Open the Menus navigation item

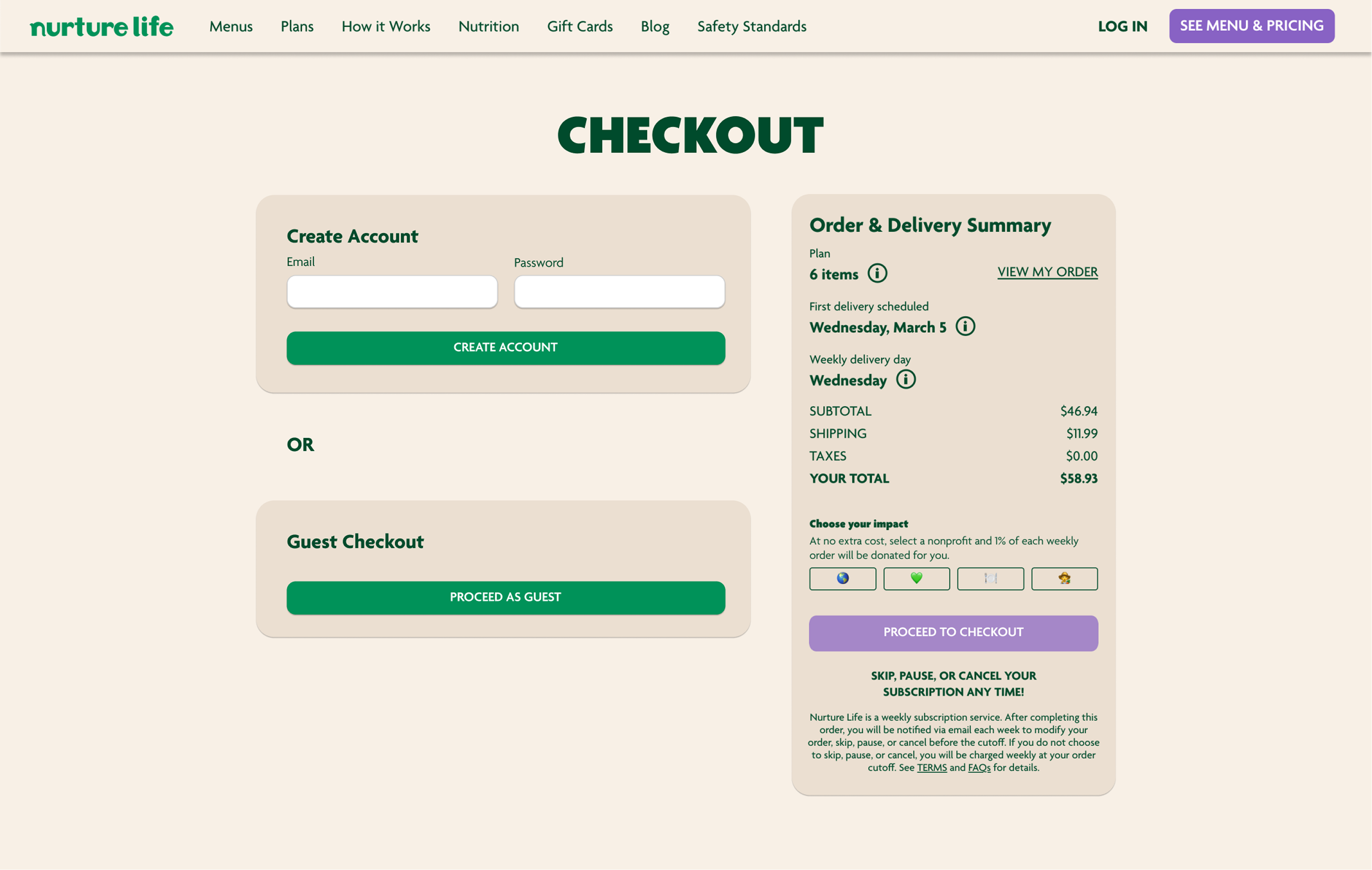click(231, 27)
